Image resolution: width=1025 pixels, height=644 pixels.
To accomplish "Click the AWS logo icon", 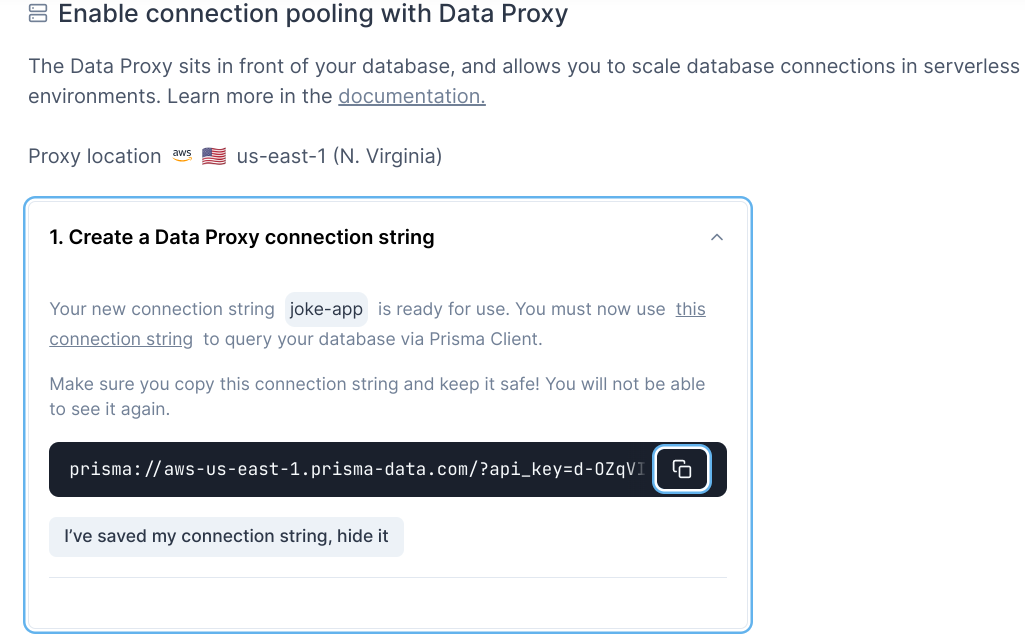I will click(x=182, y=155).
